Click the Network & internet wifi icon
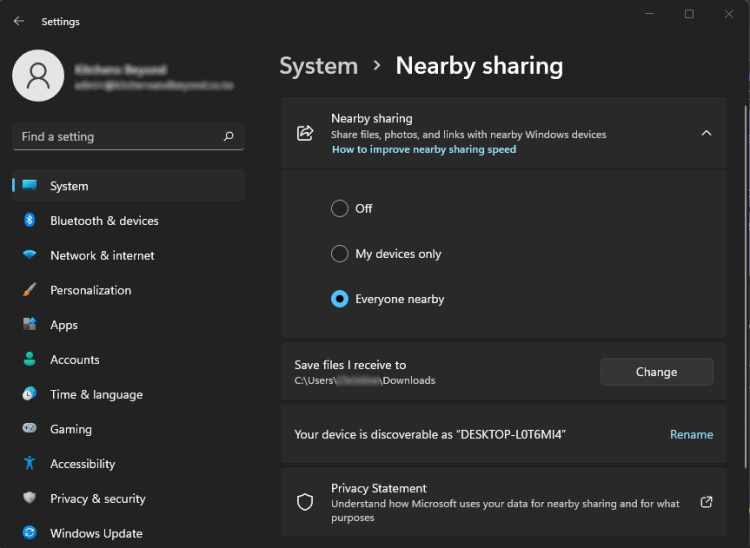 click(x=30, y=256)
